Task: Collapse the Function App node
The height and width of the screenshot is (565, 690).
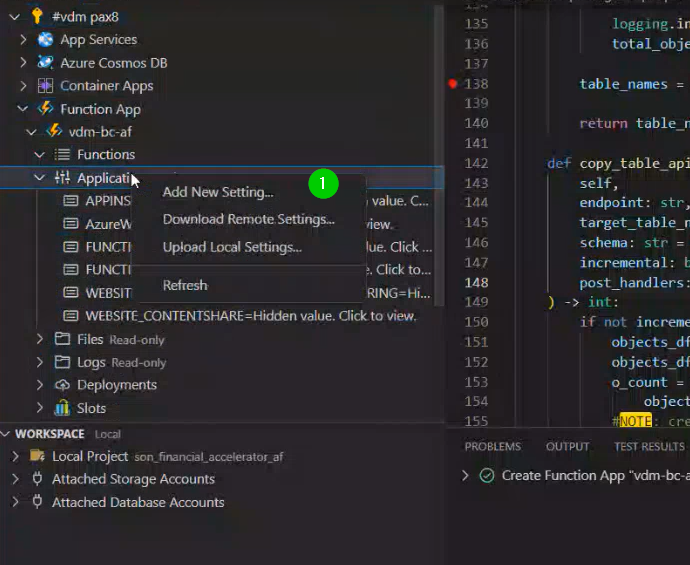Action: tap(23, 108)
